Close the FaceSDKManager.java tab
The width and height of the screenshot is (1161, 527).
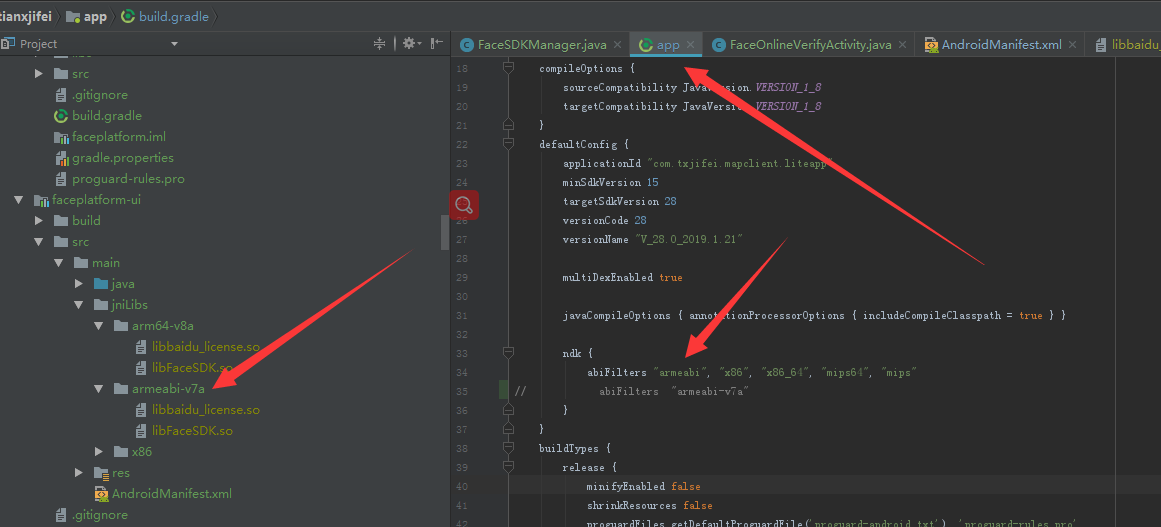point(620,45)
